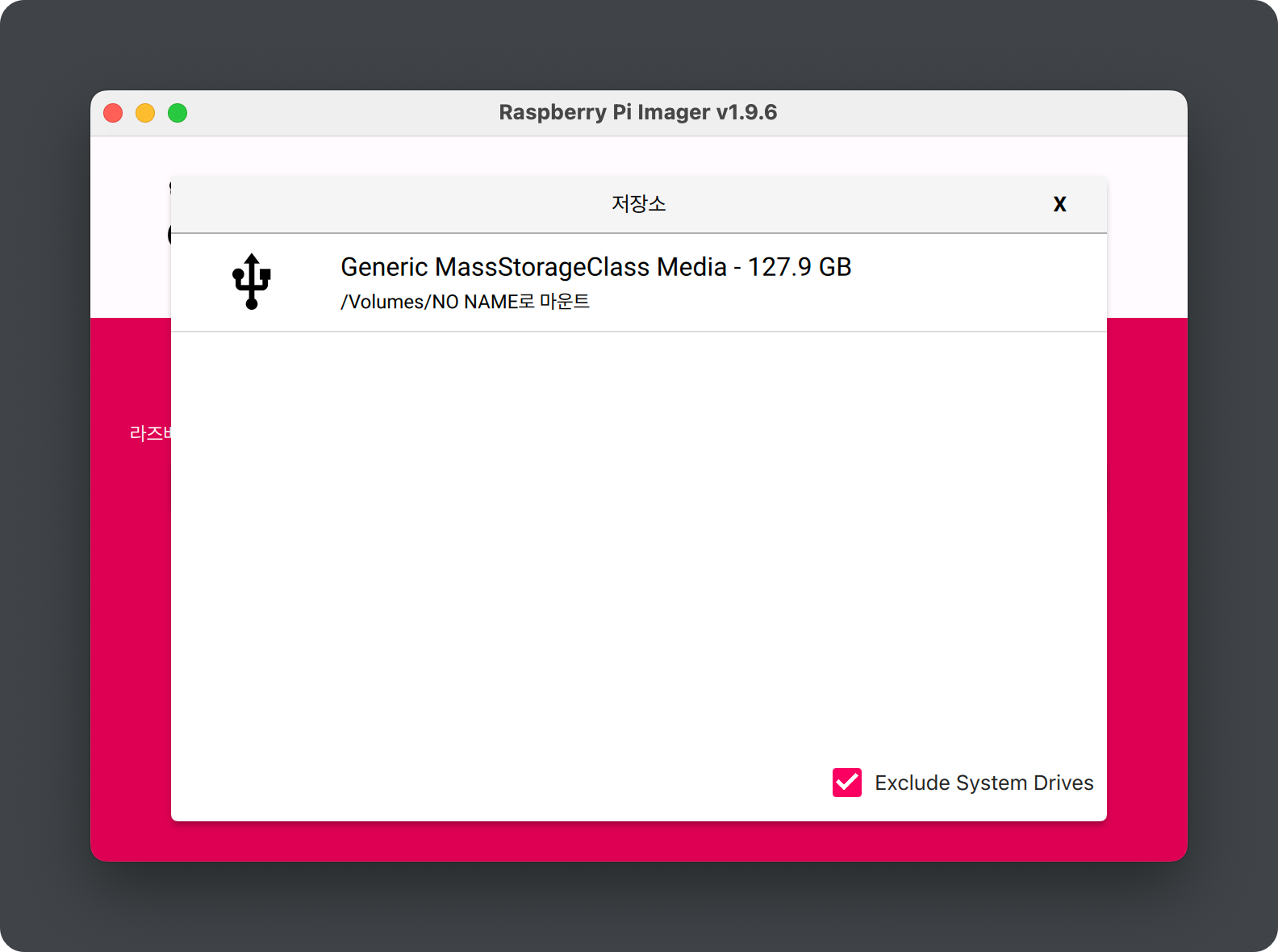Maximize the Raspberry Pi Imager window
The height and width of the screenshot is (952, 1278).
pos(177,113)
